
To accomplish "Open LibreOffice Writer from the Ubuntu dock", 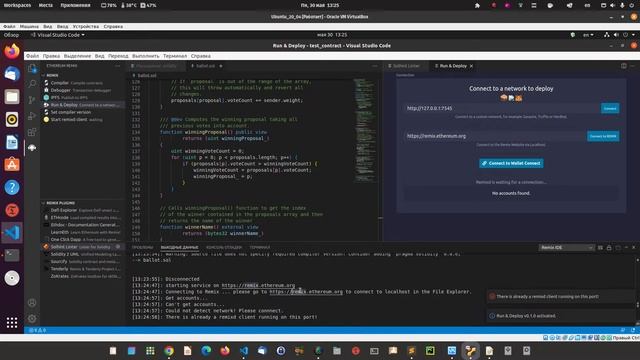I will tap(12, 142).
